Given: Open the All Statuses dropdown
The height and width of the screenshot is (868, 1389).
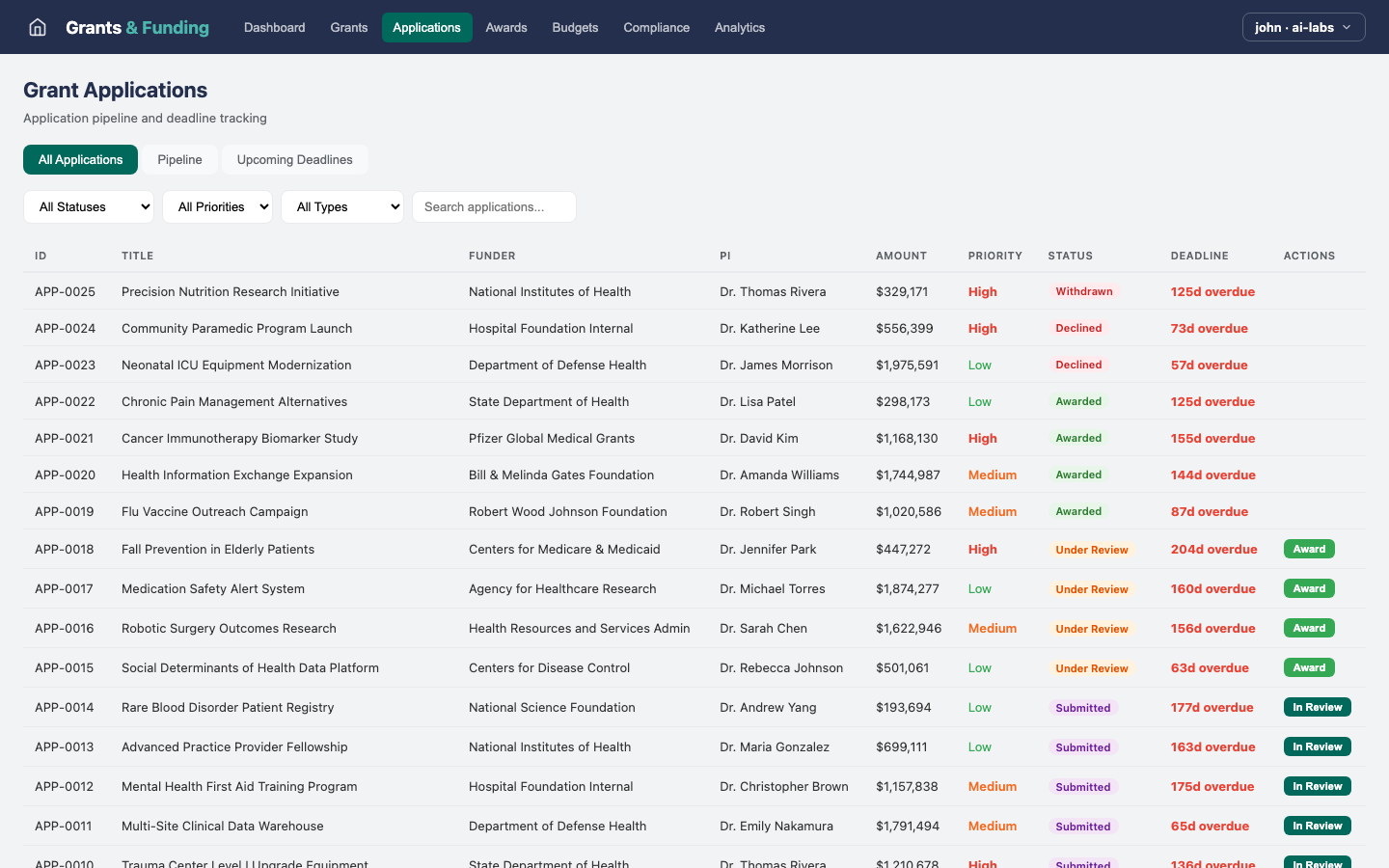Looking at the screenshot, I should click(88, 206).
